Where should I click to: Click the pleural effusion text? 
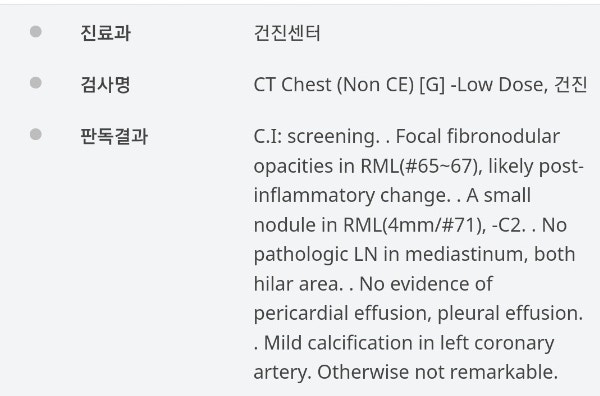[x=510, y=313]
